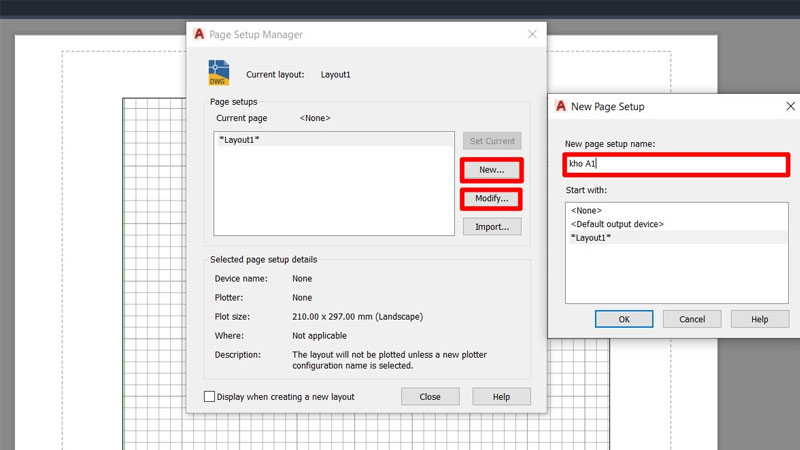This screenshot has height=450, width=800.
Task: Select <None> in the Start with list
Action: click(586, 210)
